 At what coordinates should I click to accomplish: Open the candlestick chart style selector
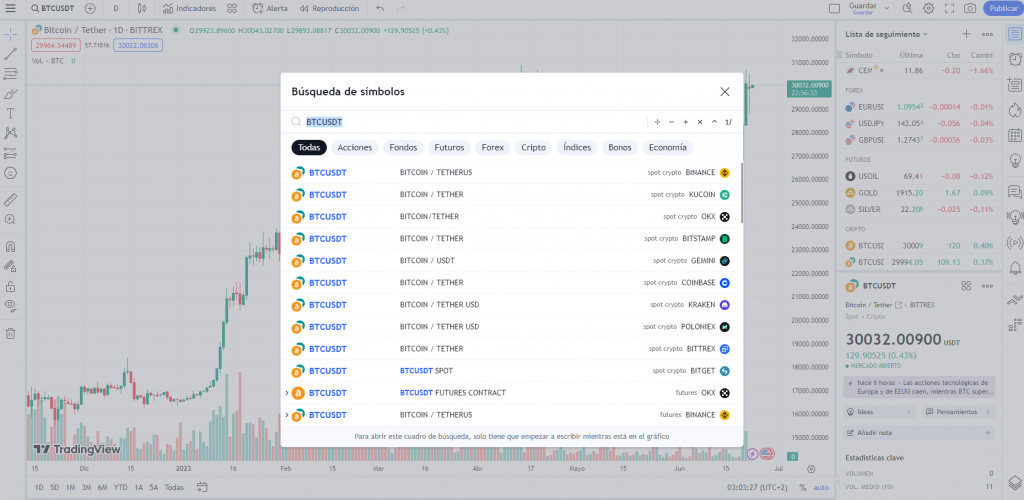coord(142,8)
